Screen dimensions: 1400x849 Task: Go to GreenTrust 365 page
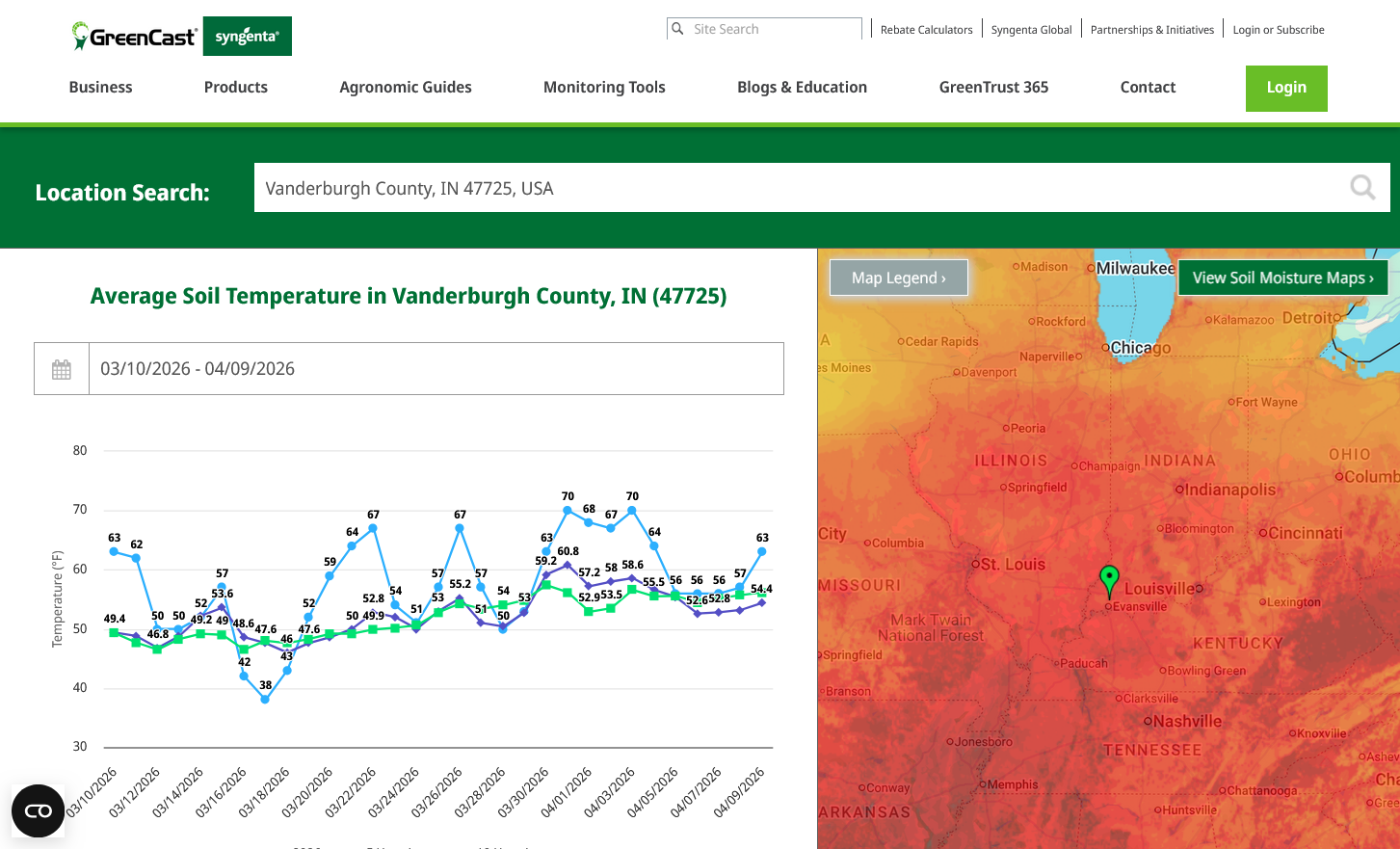click(x=993, y=87)
